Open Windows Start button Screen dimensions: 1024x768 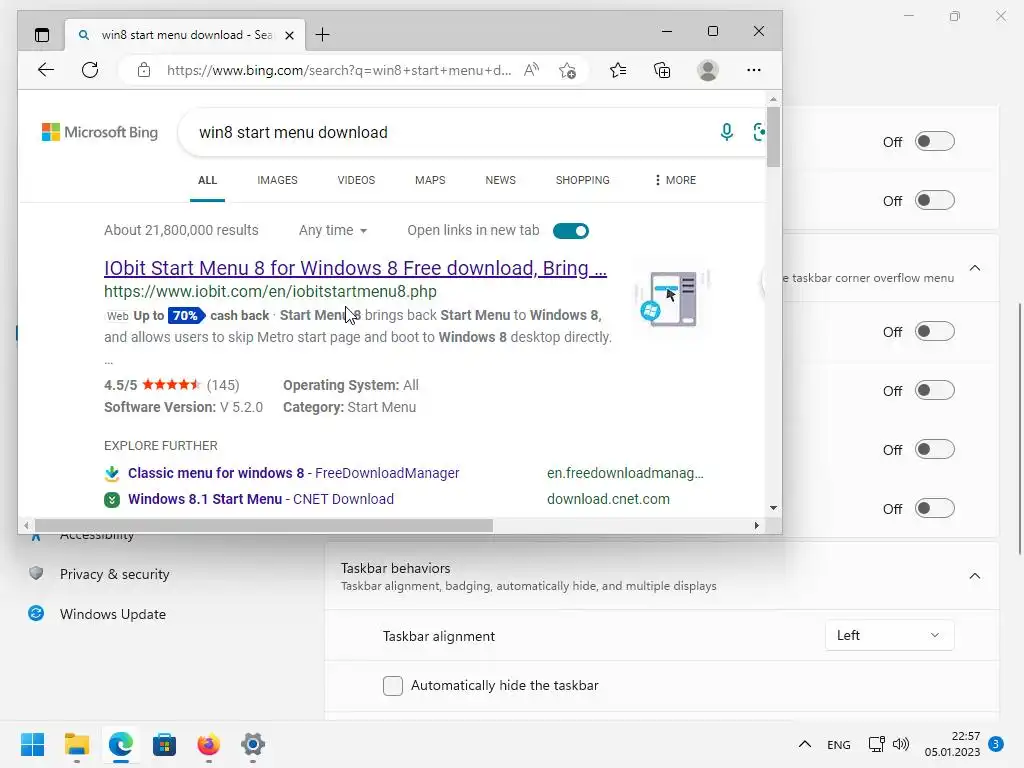click(33, 744)
